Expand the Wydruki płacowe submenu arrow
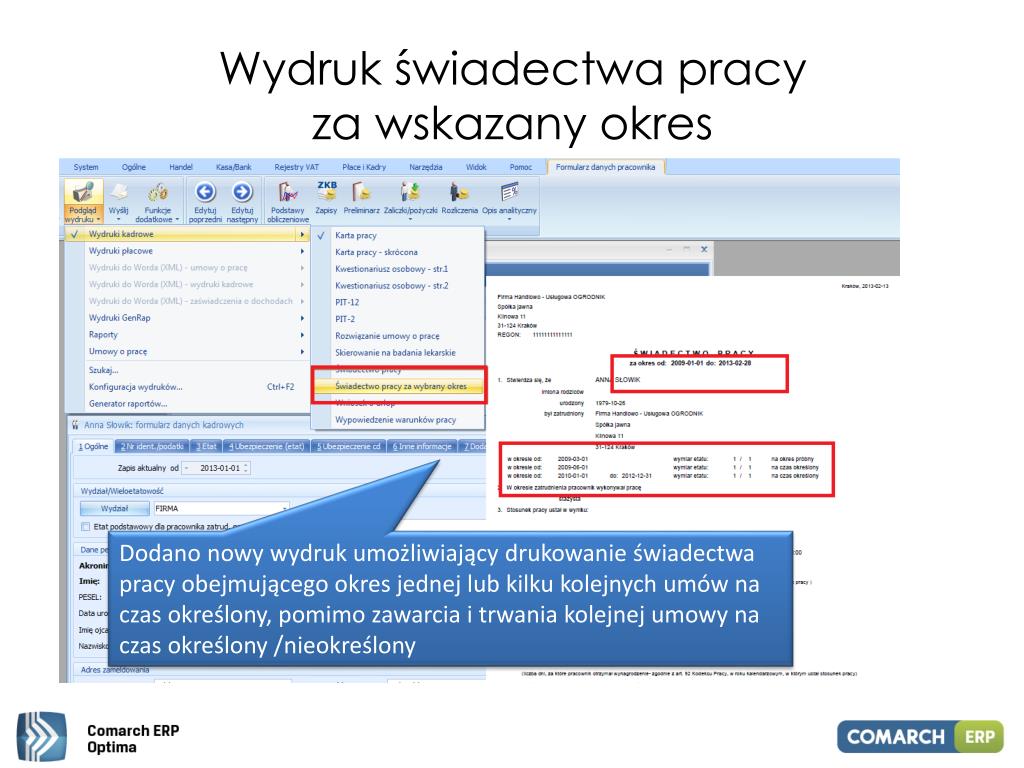Viewport: 1024px width, 768px height. point(302,251)
